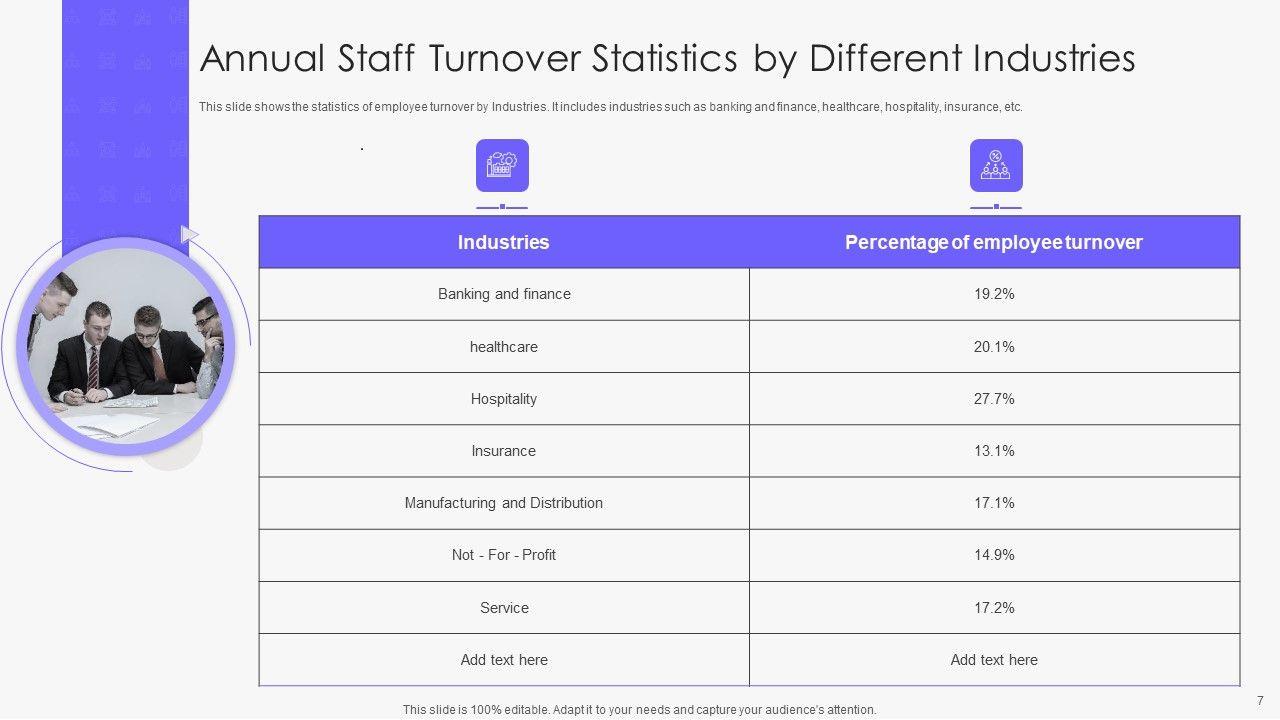Click 'Add text here' under Industries column

click(x=504, y=660)
